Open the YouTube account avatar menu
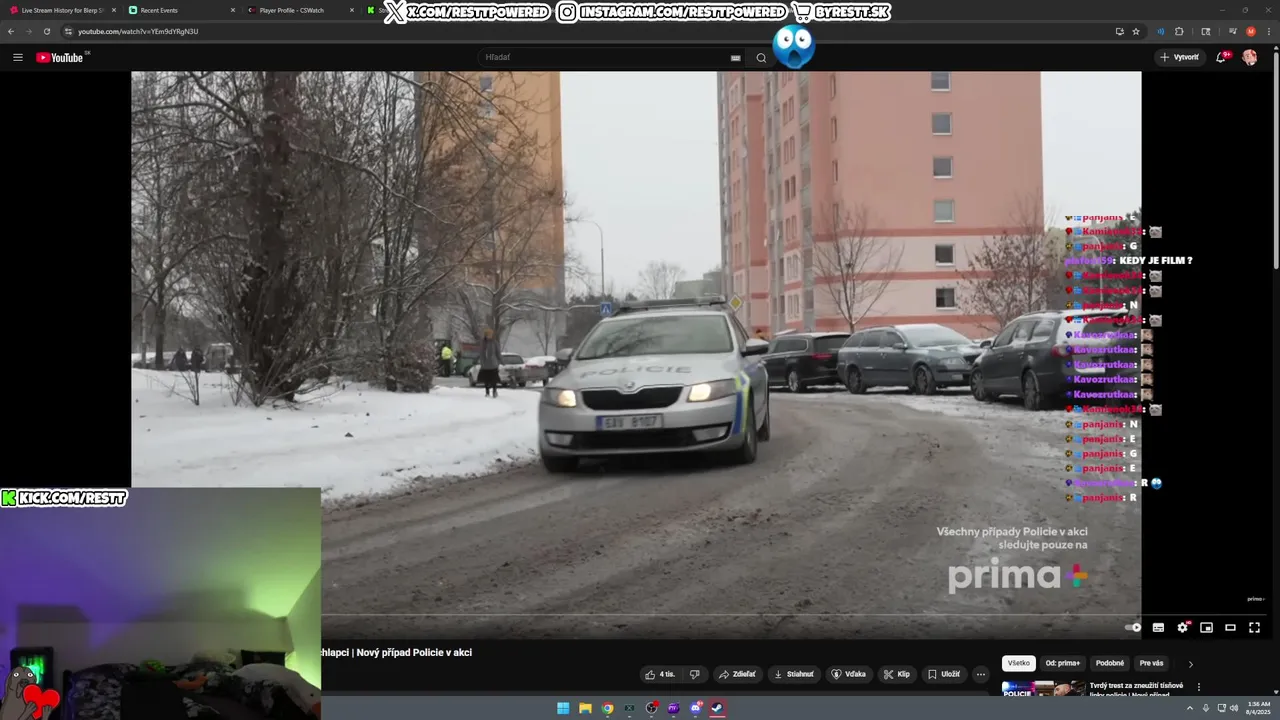1280x720 pixels. coord(1250,57)
